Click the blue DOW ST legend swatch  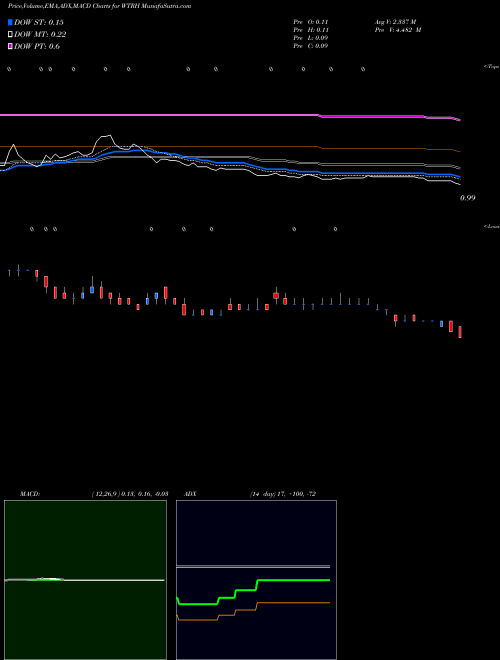tap(10, 22)
